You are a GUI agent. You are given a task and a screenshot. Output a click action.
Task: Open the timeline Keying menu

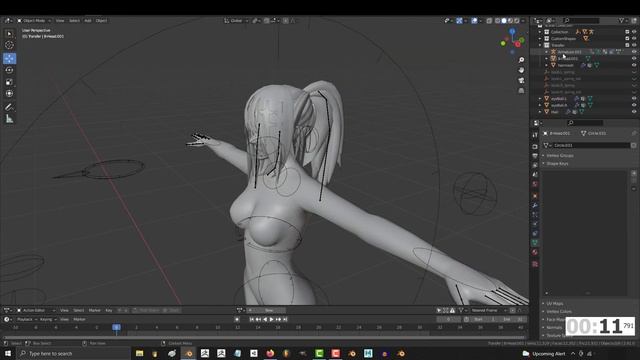pos(48,319)
